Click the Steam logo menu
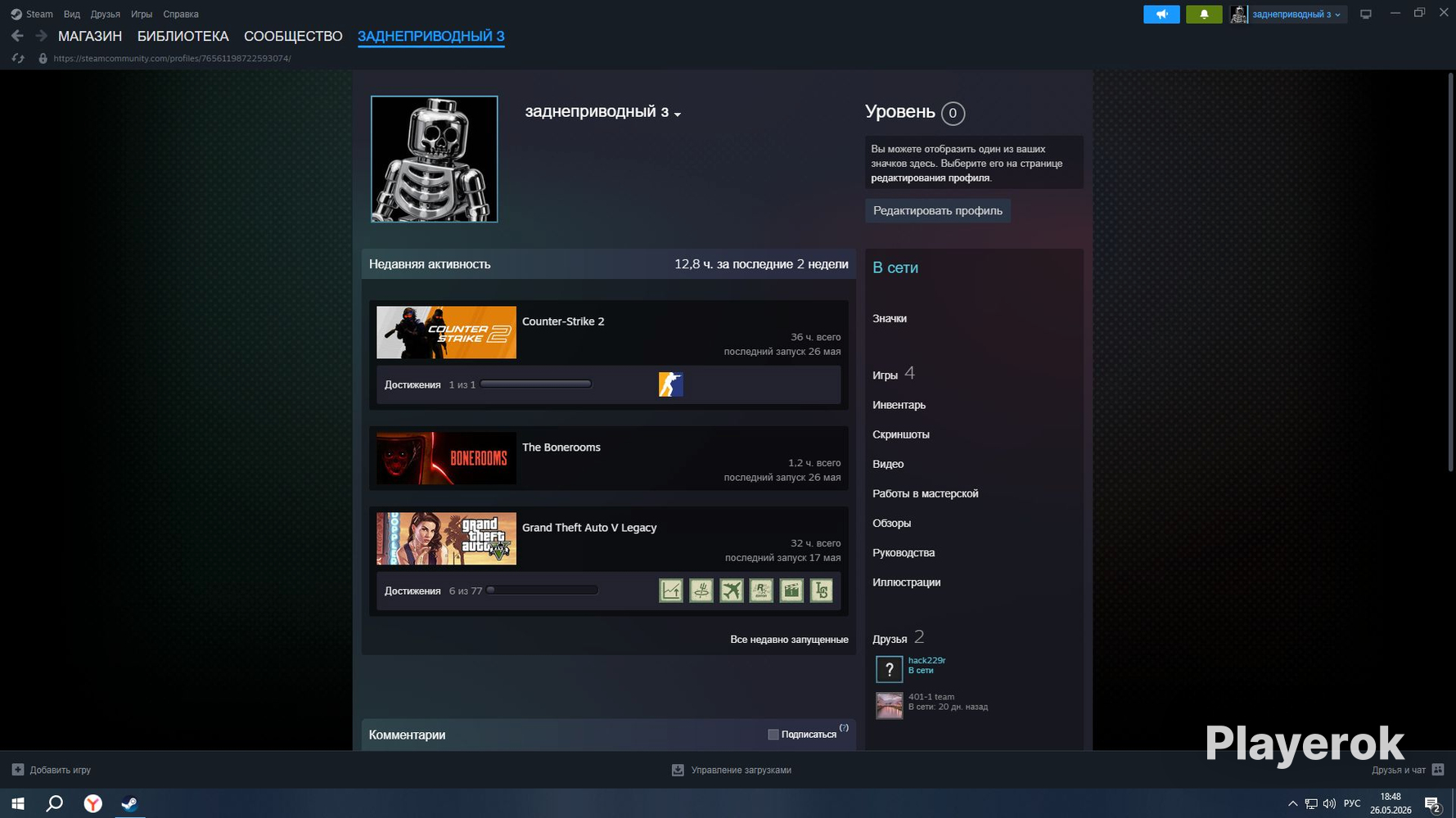The image size is (1456, 818). (x=16, y=14)
